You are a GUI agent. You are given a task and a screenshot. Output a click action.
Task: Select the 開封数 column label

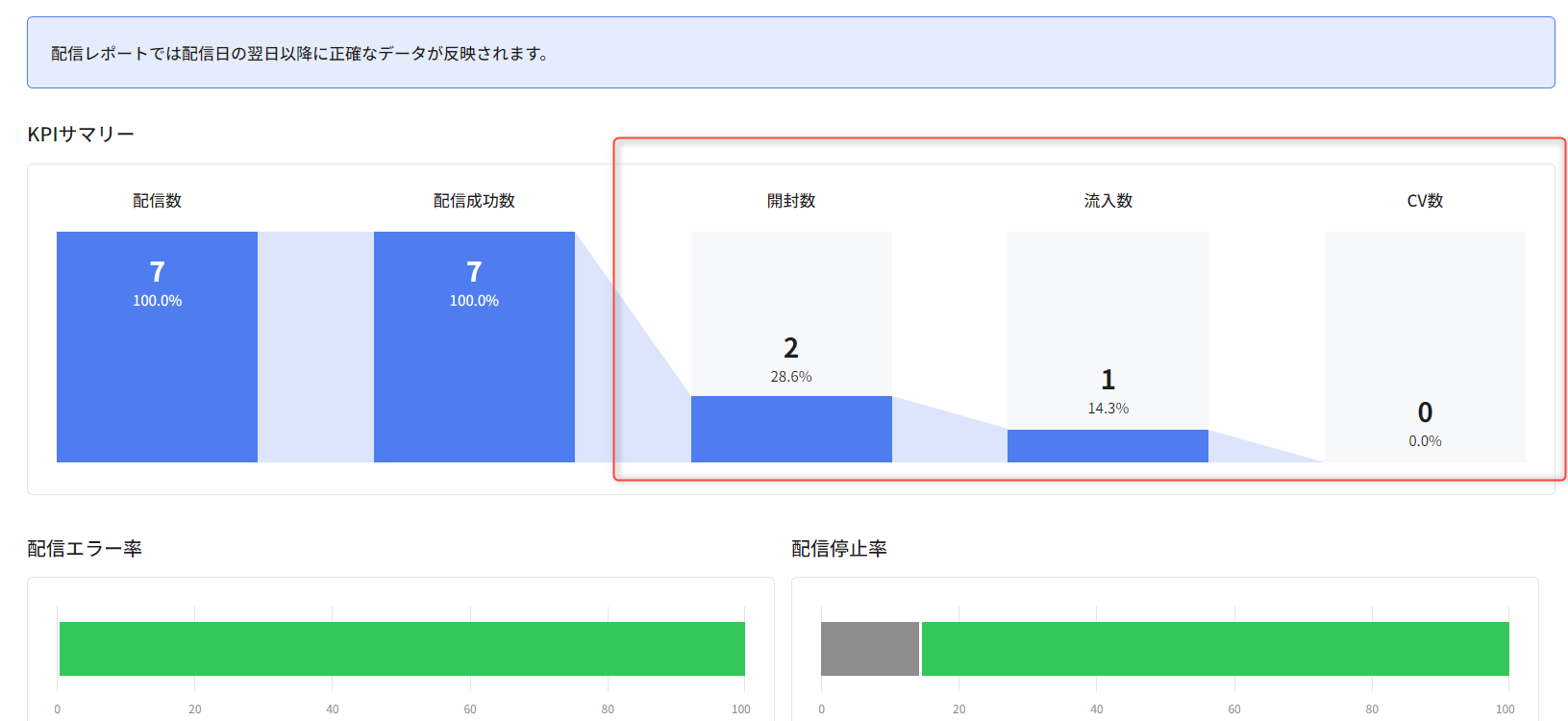point(791,201)
